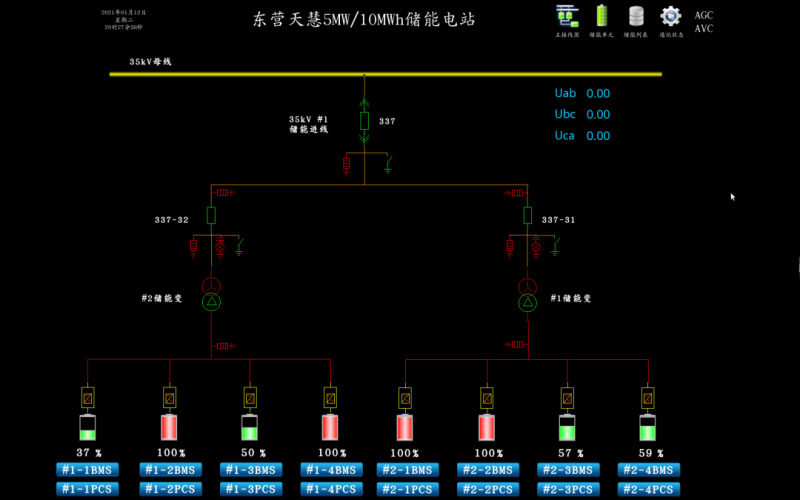
Task: Select the #2 storage transformer symbol
Action: pos(211,294)
